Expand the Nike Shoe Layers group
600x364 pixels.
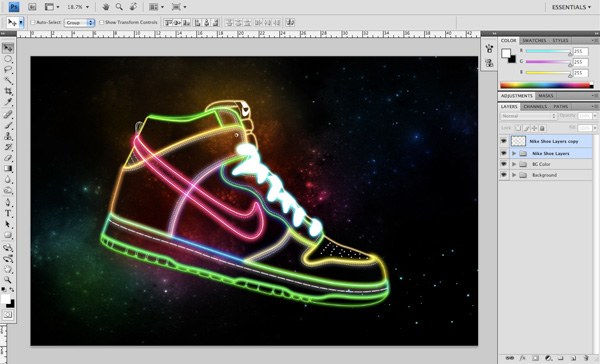[514, 153]
